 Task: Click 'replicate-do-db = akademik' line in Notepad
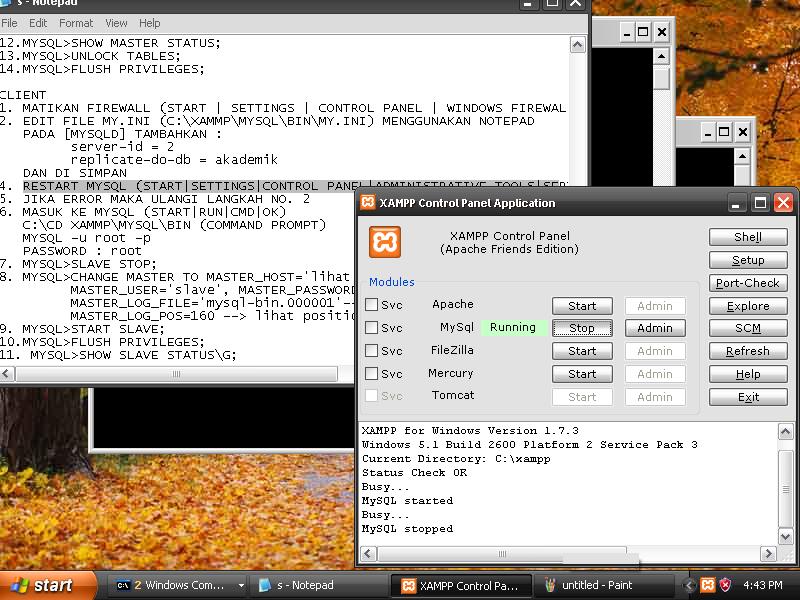coord(174,160)
